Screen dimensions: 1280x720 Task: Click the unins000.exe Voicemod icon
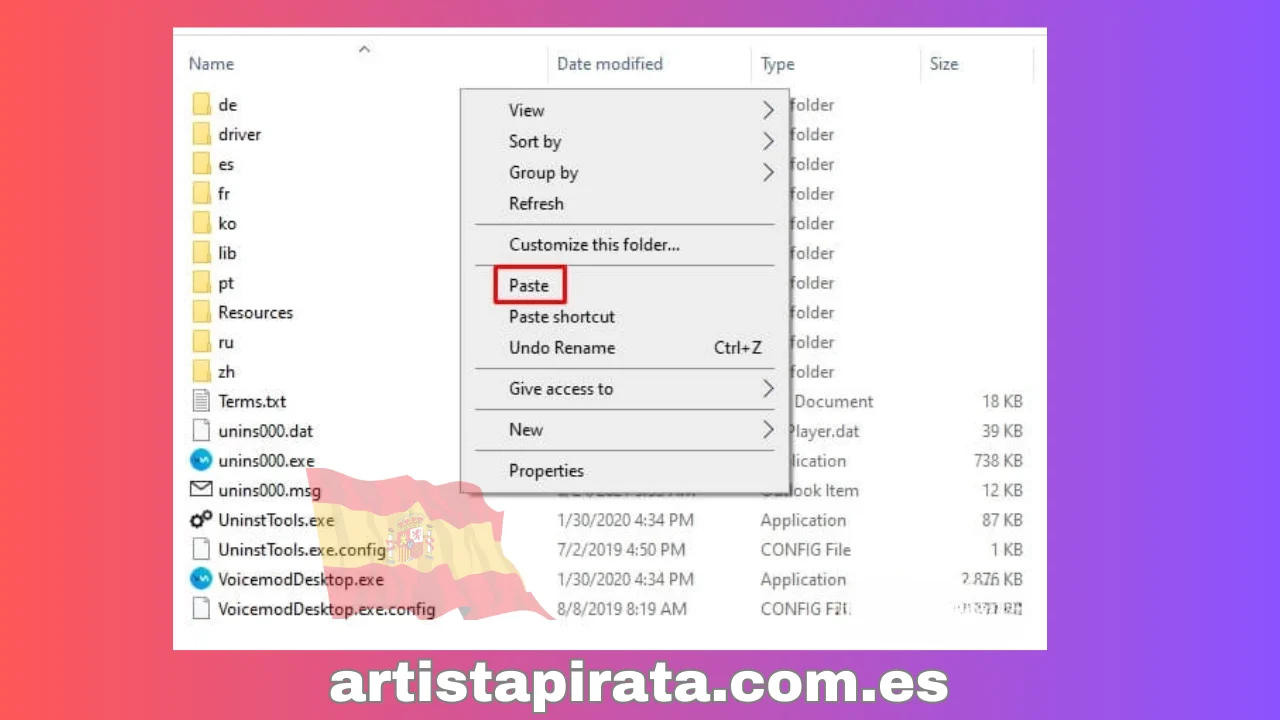pos(202,461)
